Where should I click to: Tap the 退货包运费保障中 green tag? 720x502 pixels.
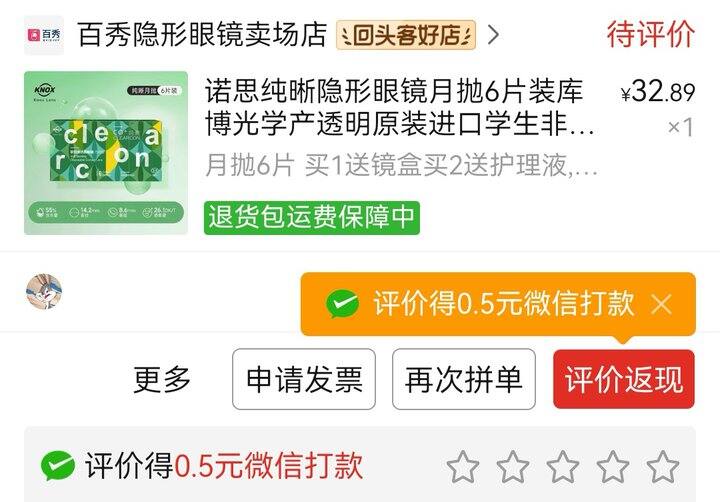click(312, 218)
